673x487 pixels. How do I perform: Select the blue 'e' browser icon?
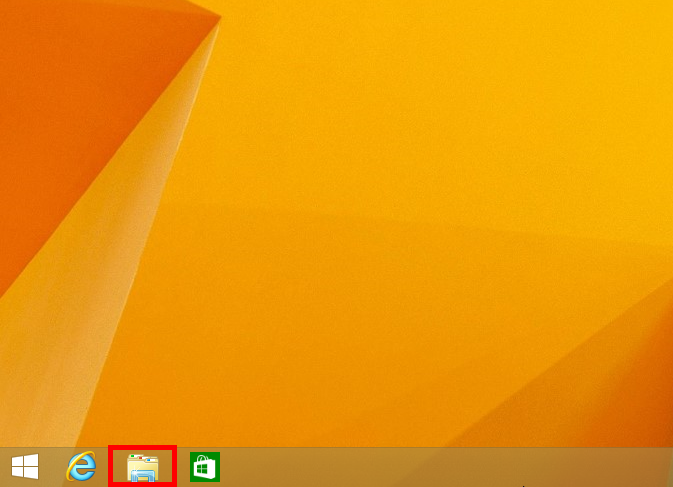click(x=81, y=466)
